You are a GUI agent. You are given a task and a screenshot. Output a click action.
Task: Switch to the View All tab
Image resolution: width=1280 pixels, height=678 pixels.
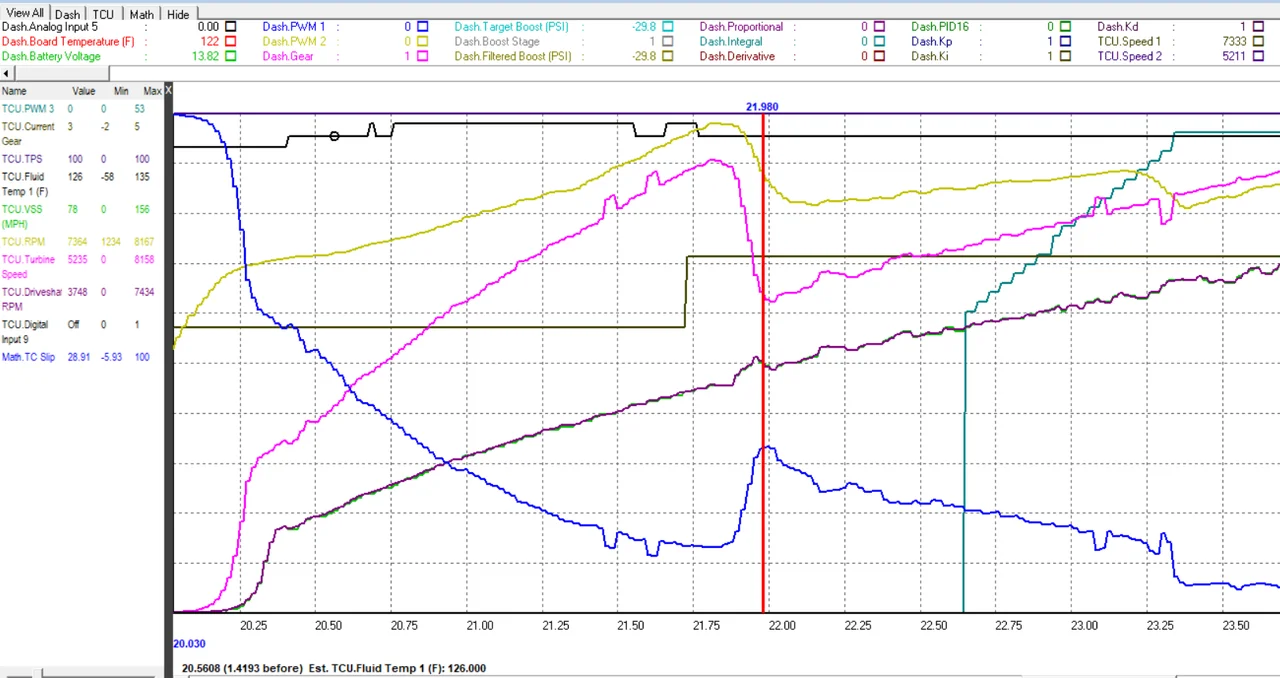point(25,14)
